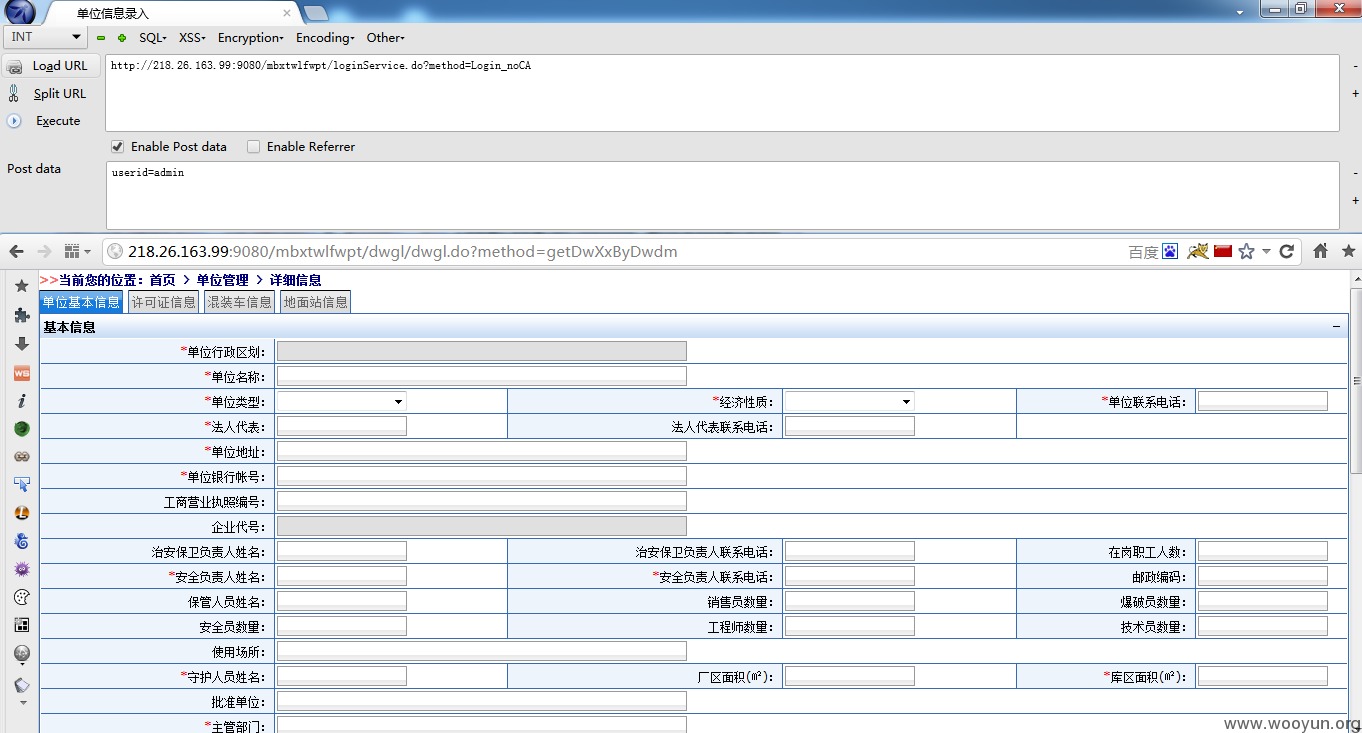
Task: Click the orange WS sidebar icon
Action: [x=22, y=372]
